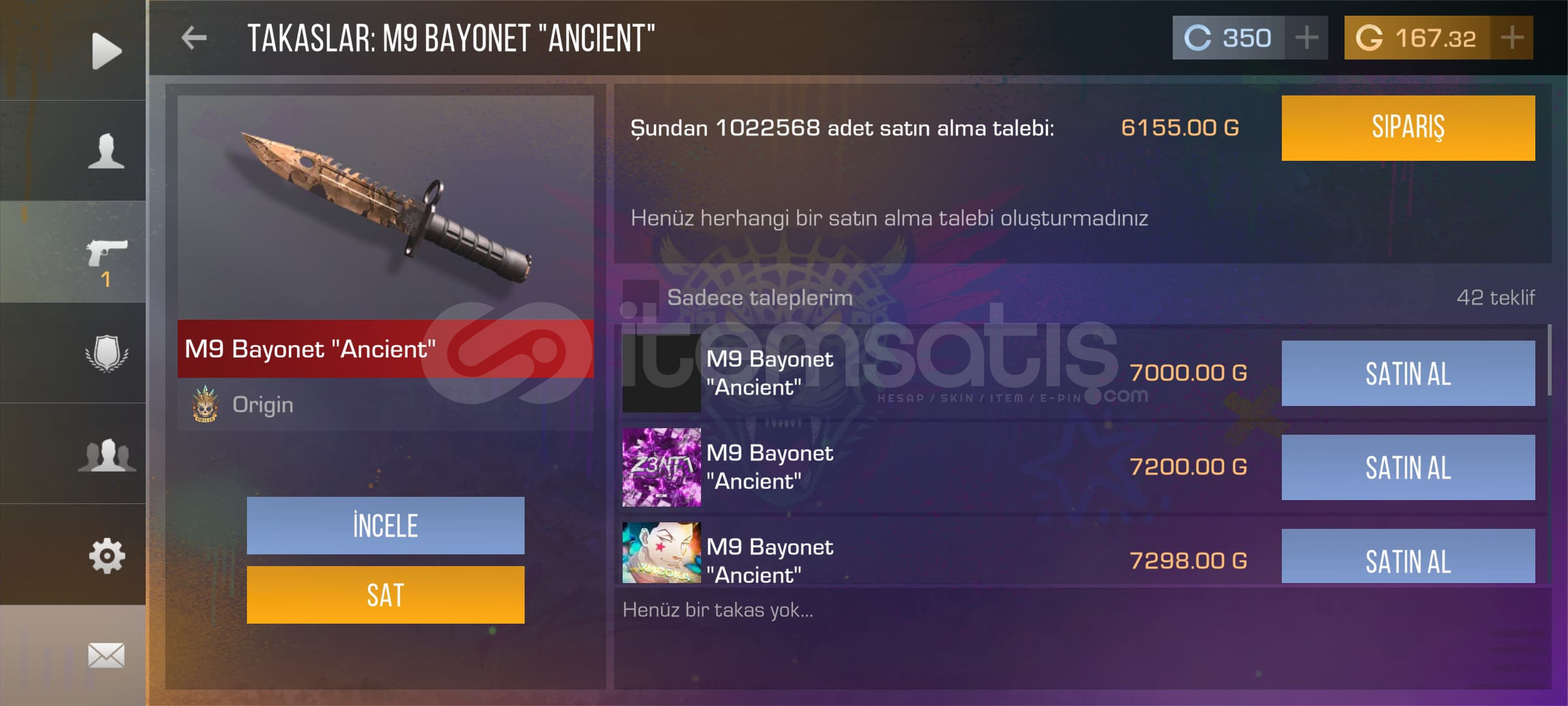Click the offers list scrollbar
The height and width of the screenshot is (706, 1568).
coord(1549,360)
